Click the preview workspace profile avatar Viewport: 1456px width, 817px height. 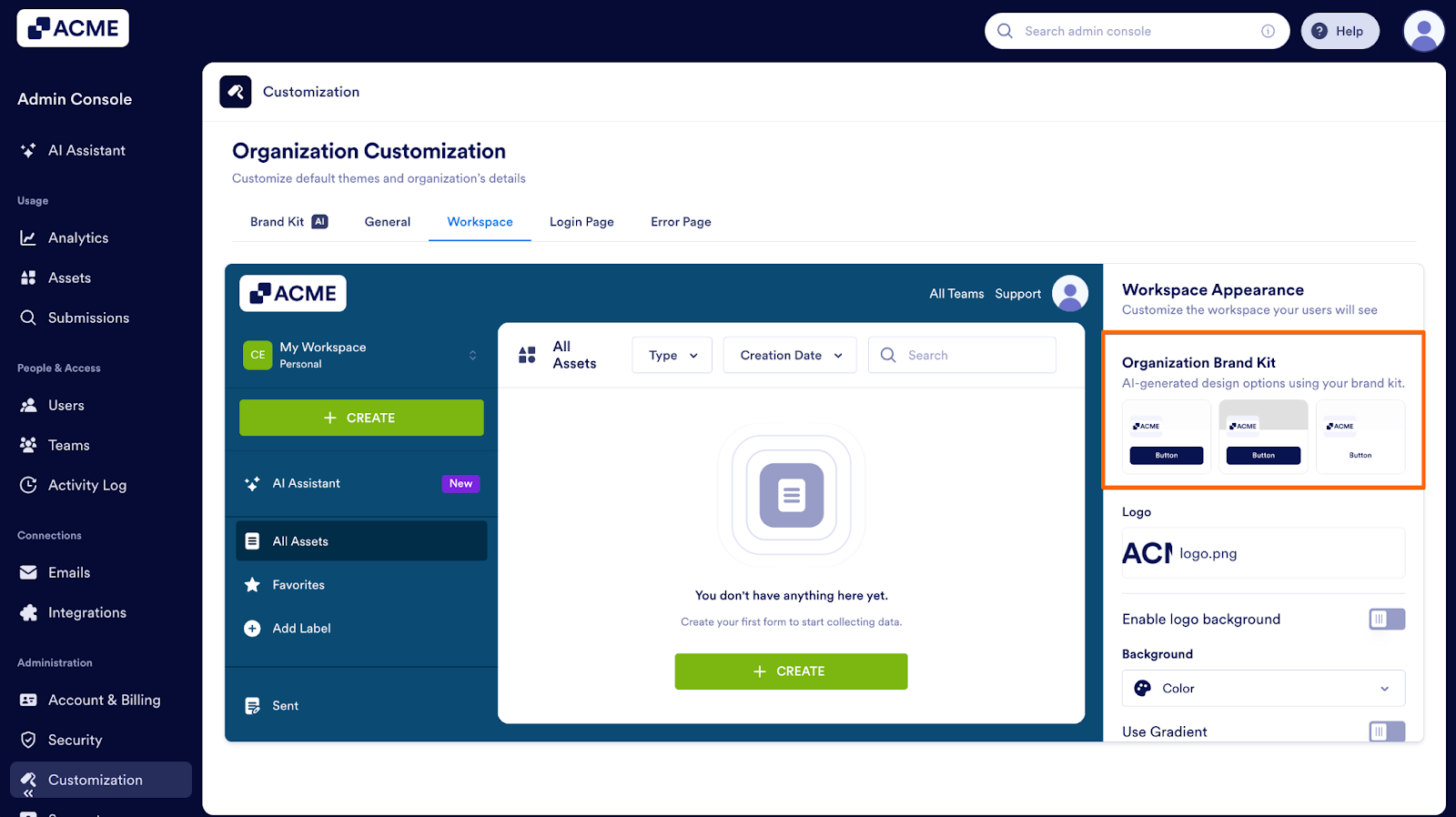pos(1070,293)
